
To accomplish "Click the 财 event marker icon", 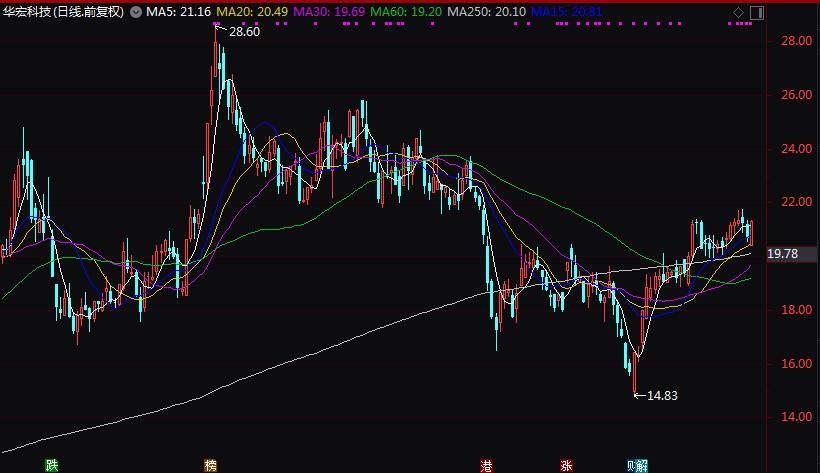I will tap(632, 465).
